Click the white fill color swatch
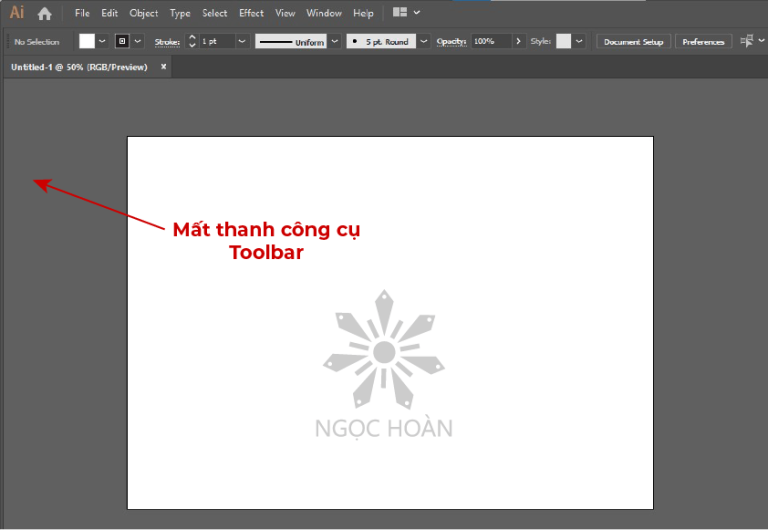 click(87, 41)
